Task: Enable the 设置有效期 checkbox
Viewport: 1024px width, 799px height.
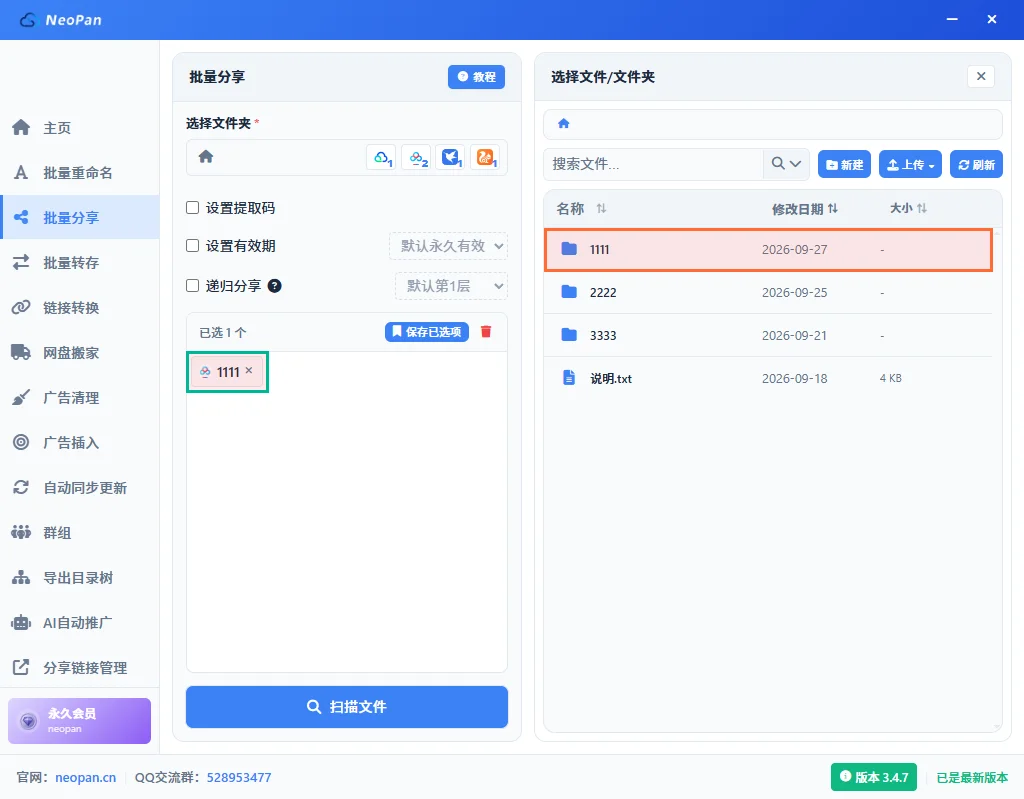Action: coord(192,246)
